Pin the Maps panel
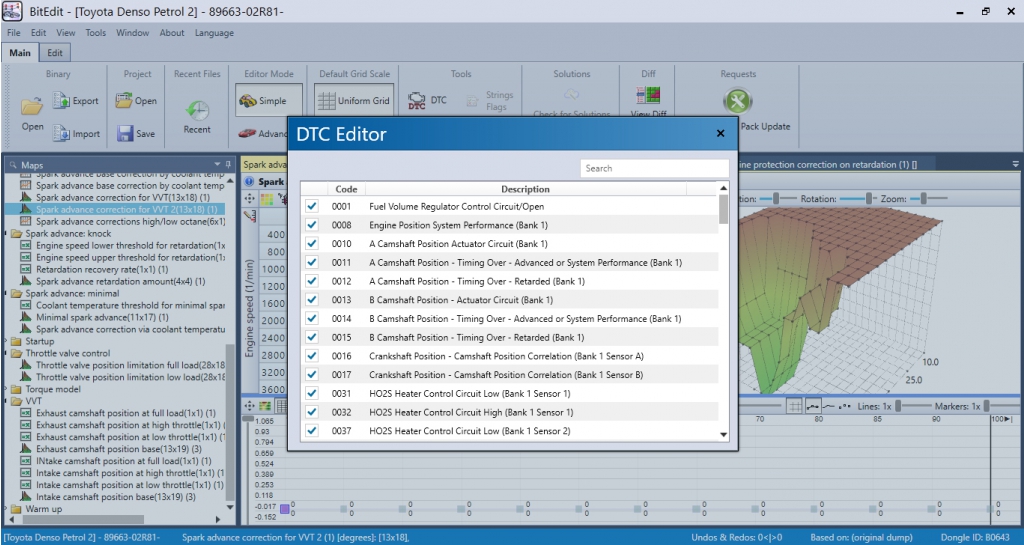 [x=228, y=164]
